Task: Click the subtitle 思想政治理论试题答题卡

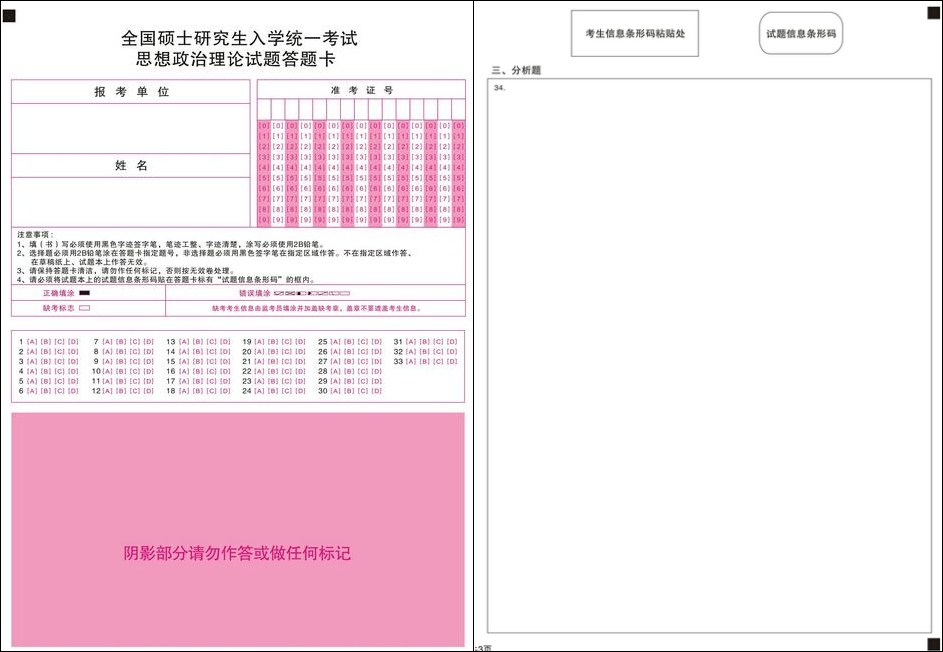Action: (x=236, y=59)
